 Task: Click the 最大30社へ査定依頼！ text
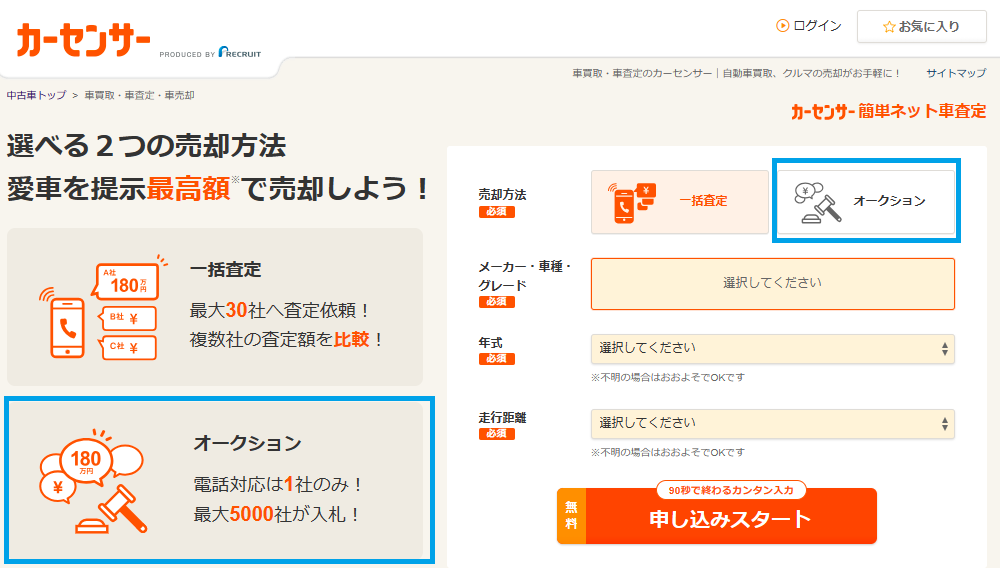(x=280, y=310)
